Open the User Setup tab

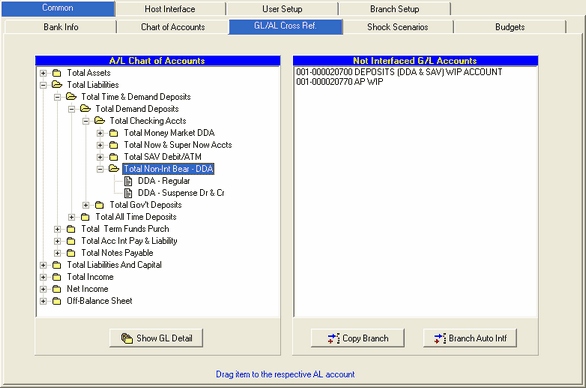pos(282,9)
